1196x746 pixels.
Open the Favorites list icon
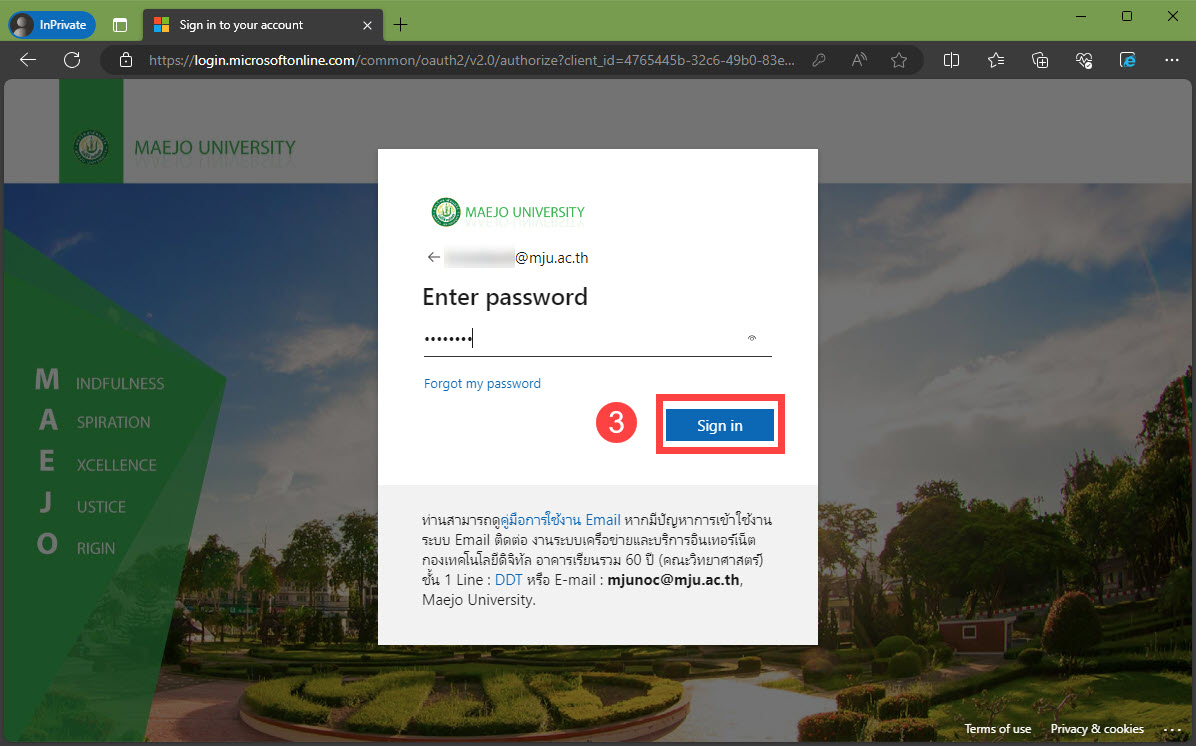(x=996, y=60)
